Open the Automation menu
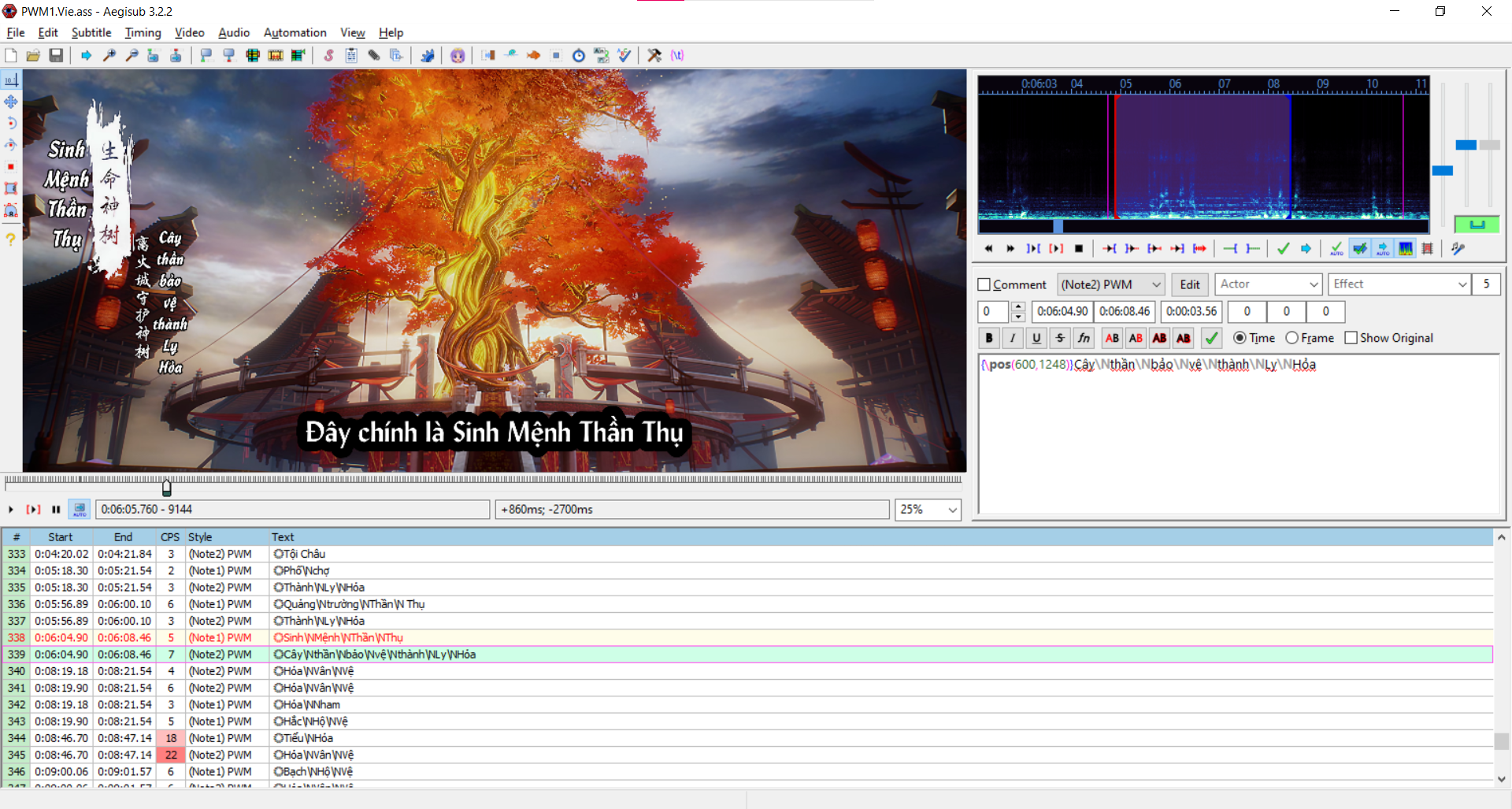 (295, 32)
